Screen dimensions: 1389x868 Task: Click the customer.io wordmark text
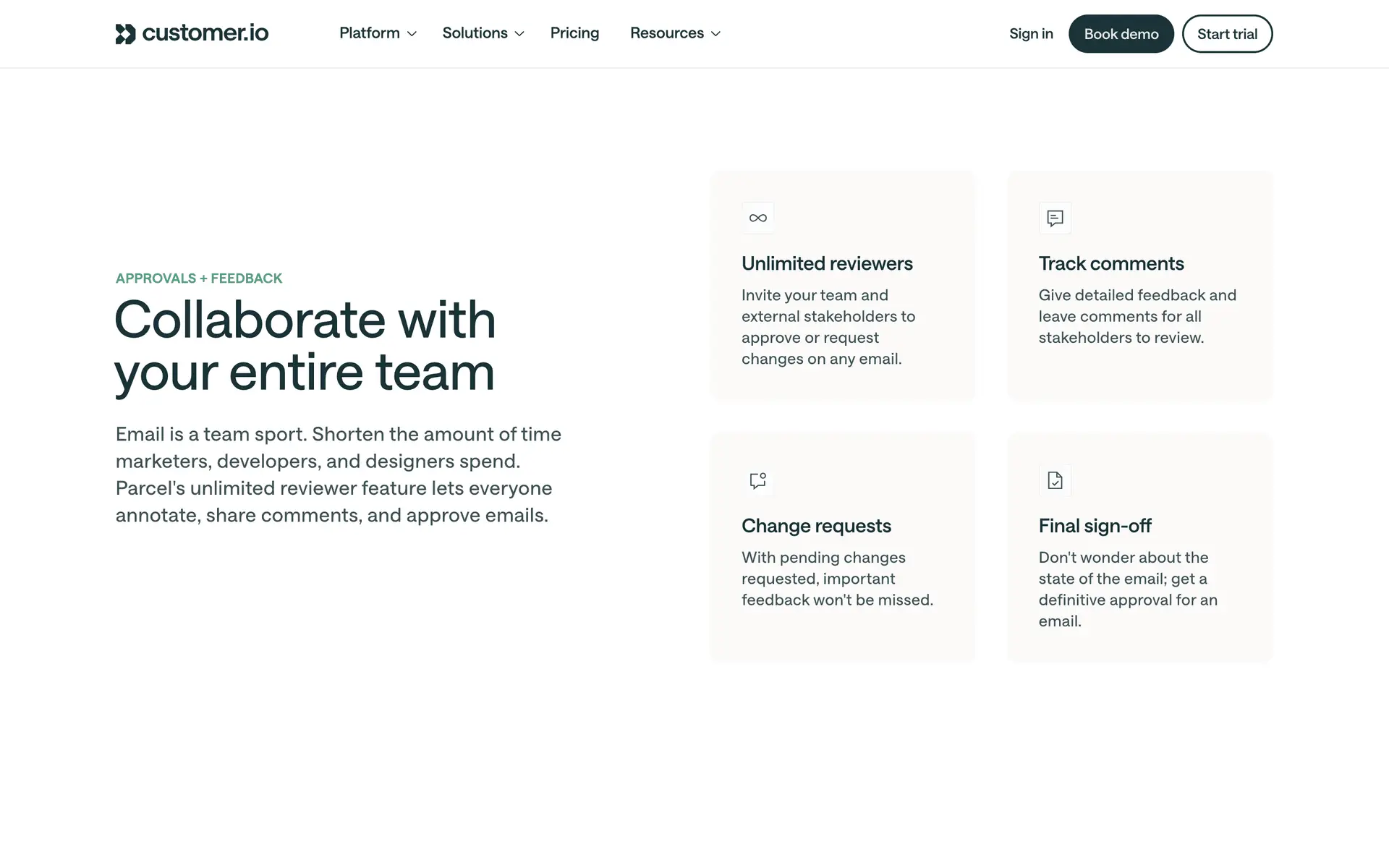coord(205,33)
